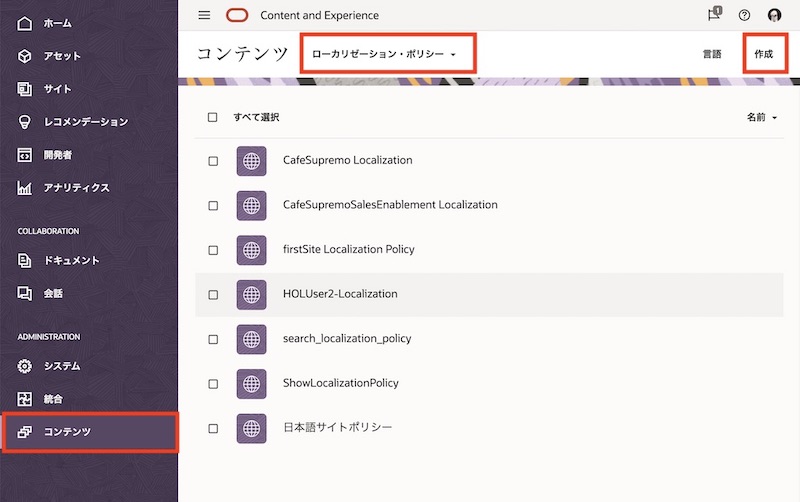Screen dimensions: 800x502
Task: Toggle the hamburger navigation menu
Action: (204, 15)
